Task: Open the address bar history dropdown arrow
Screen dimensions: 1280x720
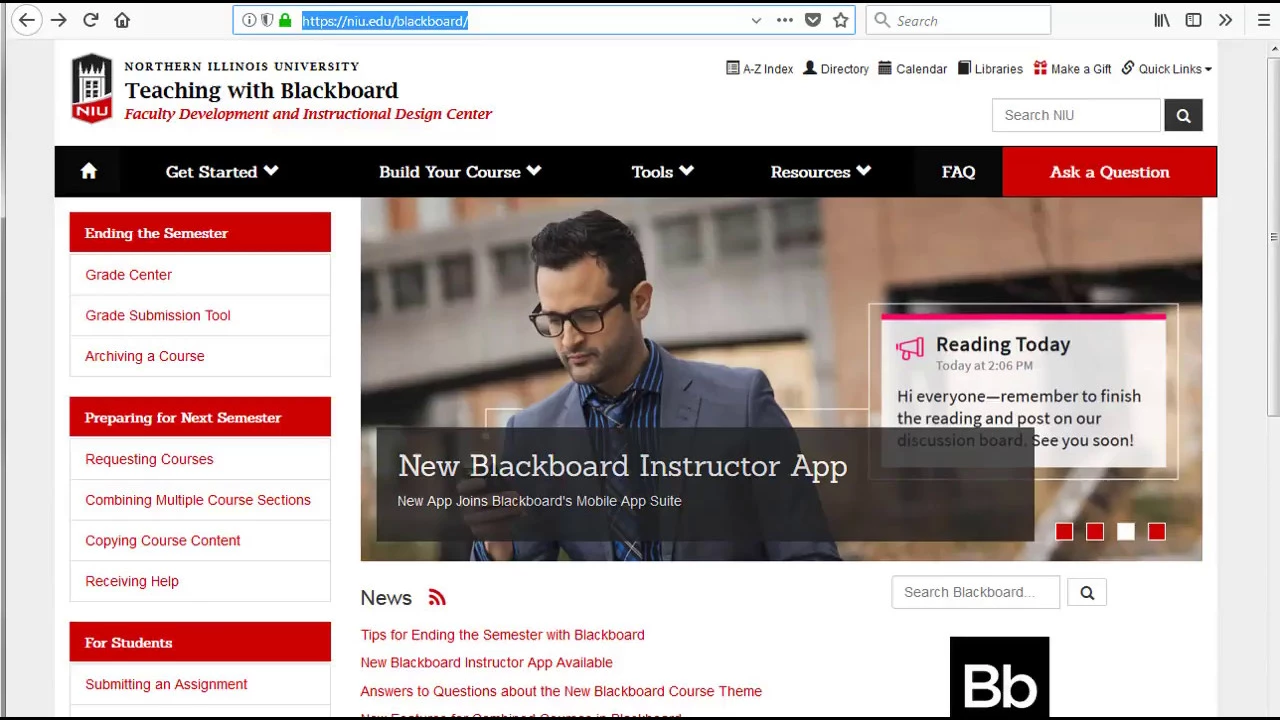Action: click(756, 20)
